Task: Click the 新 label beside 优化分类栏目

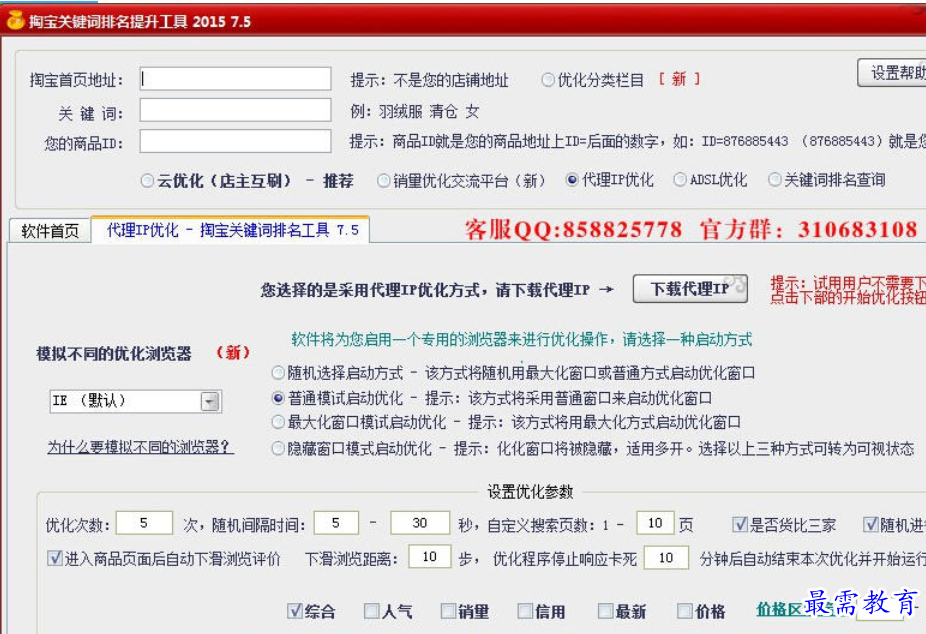Action: click(x=679, y=79)
